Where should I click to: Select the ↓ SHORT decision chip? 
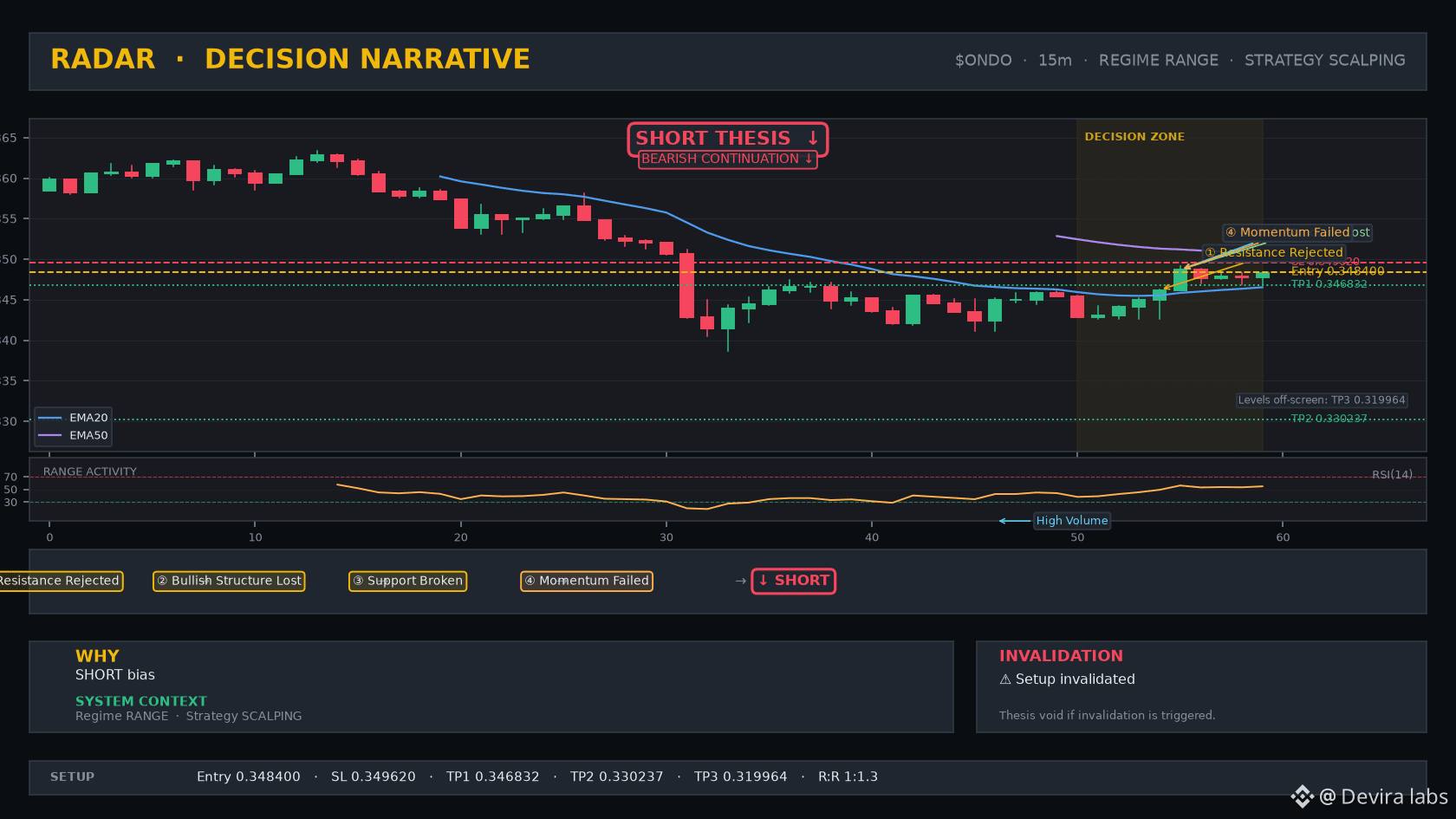794,581
